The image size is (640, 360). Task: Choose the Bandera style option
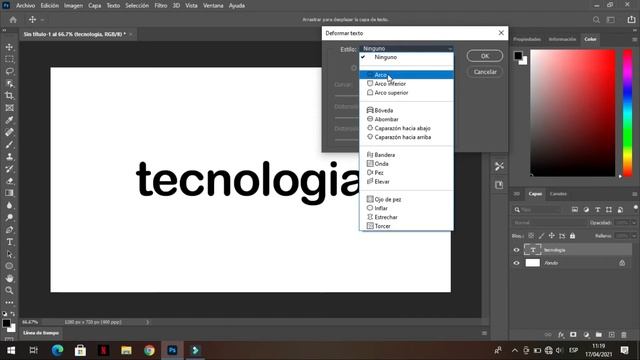coord(407,155)
